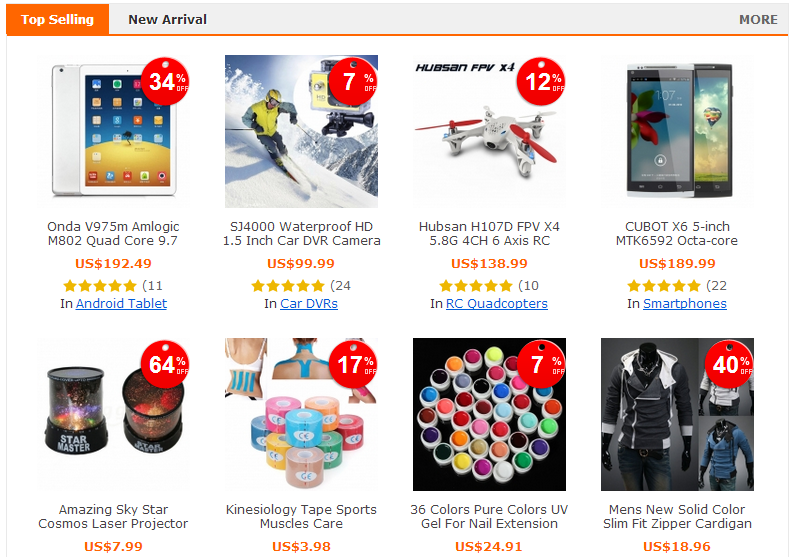Open the Onda V975m tablet product image
Image resolution: width=793 pixels, height=557 pixels.
point(113,131)
